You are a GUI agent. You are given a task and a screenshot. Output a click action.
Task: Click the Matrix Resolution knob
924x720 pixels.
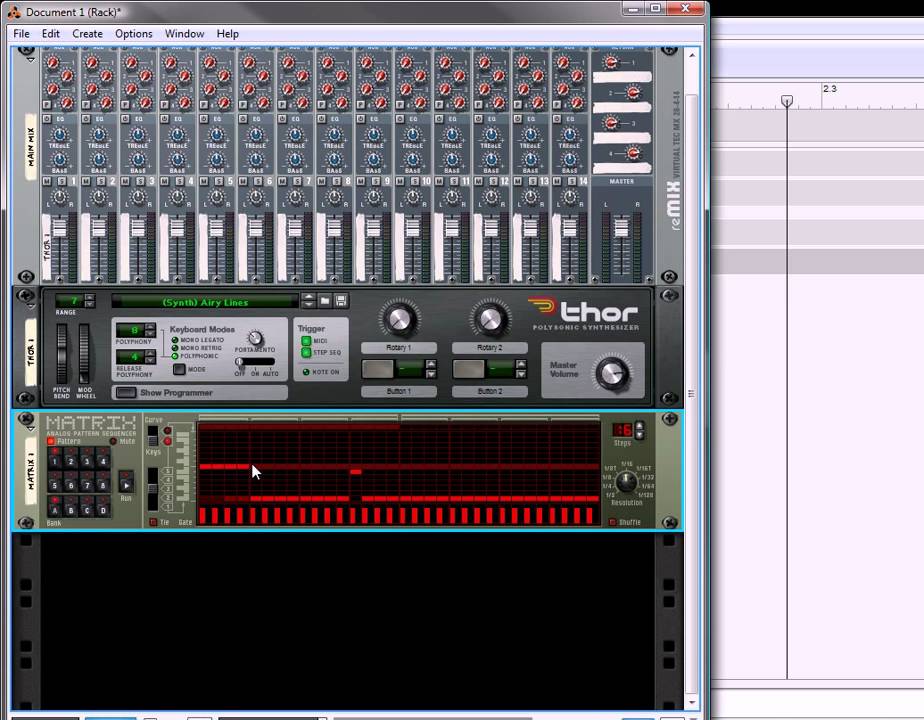(x=626, y=481)
